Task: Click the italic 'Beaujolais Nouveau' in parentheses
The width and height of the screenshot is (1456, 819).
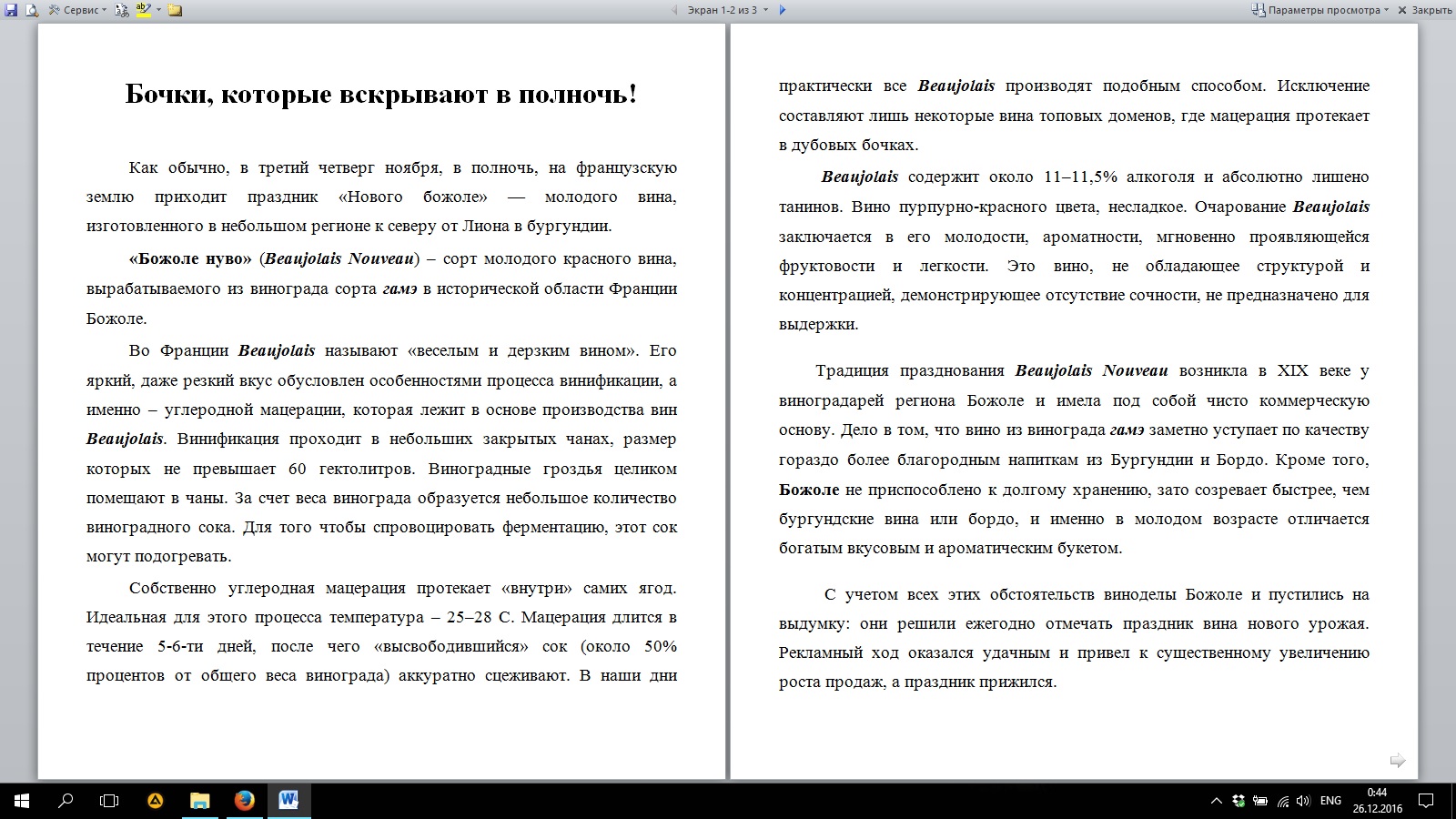Action: 339,258
